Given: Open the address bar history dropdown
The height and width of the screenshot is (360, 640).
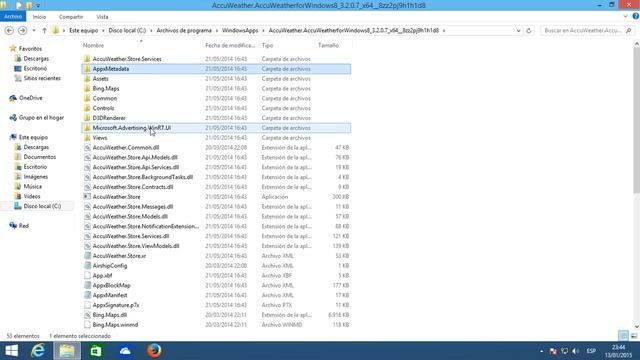Looking at the screenshot, I should pyautogui.click(x=518, y=31).
